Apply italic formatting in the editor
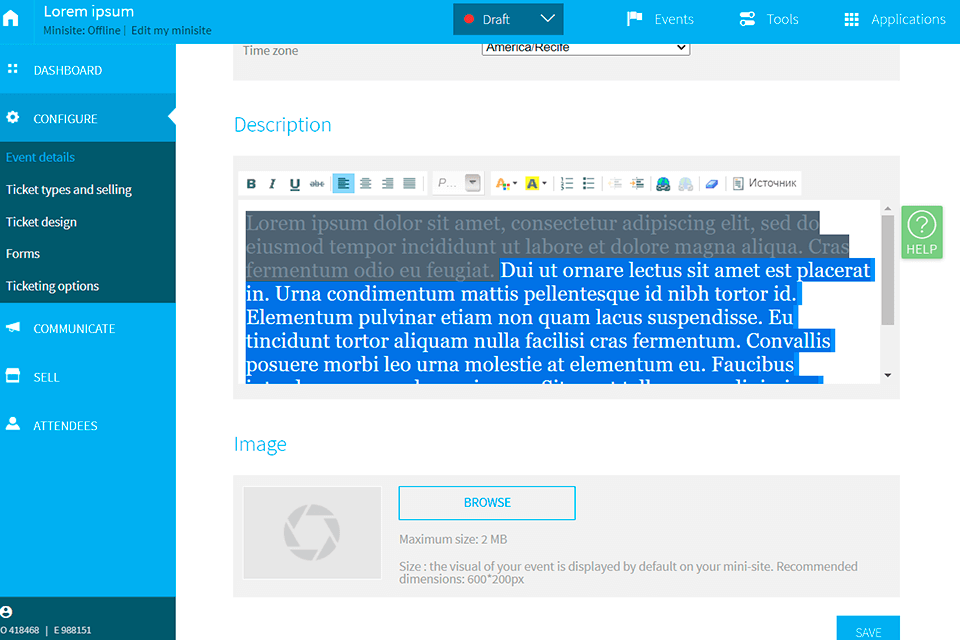Screen dimensions: 960x640 click(272, 183)
